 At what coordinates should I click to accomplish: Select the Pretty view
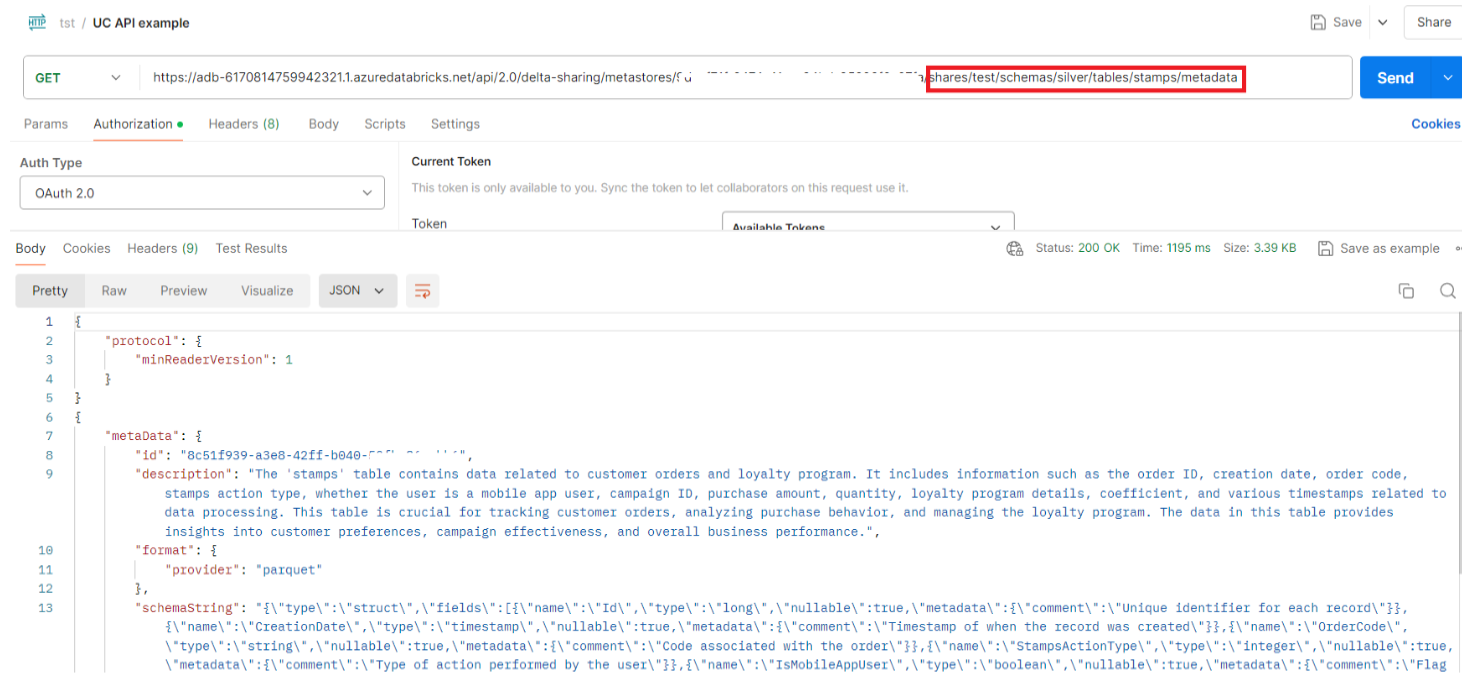point(50,291)
